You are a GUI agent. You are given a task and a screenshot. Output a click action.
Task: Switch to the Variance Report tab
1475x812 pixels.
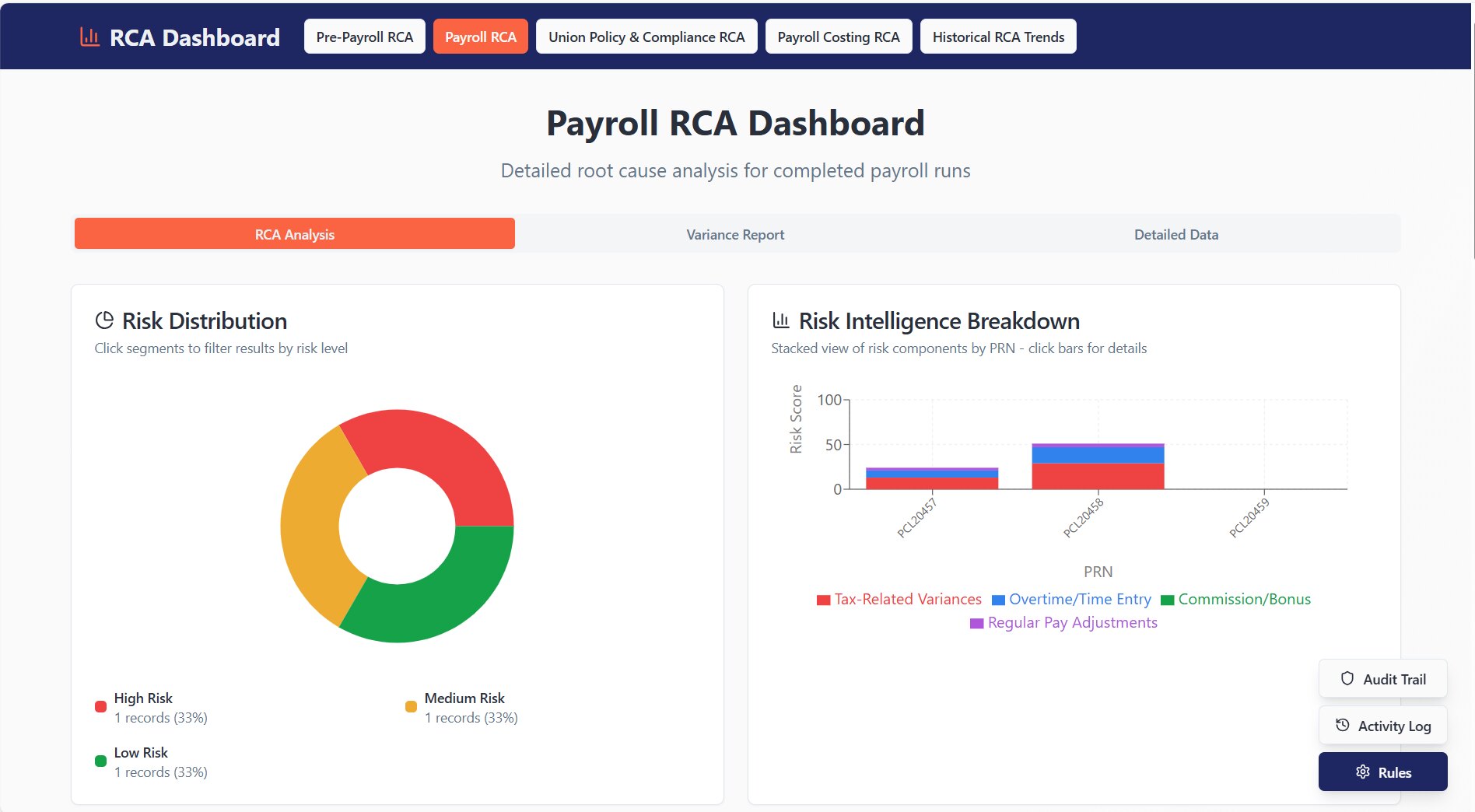(734, 234)
